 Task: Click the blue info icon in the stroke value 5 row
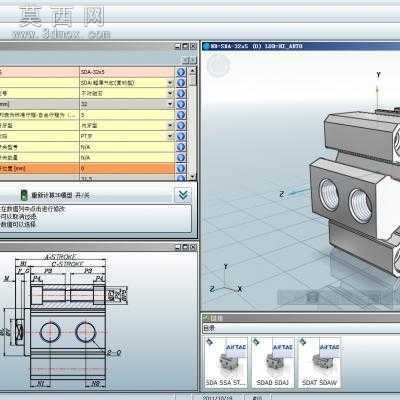coord(181,115)
